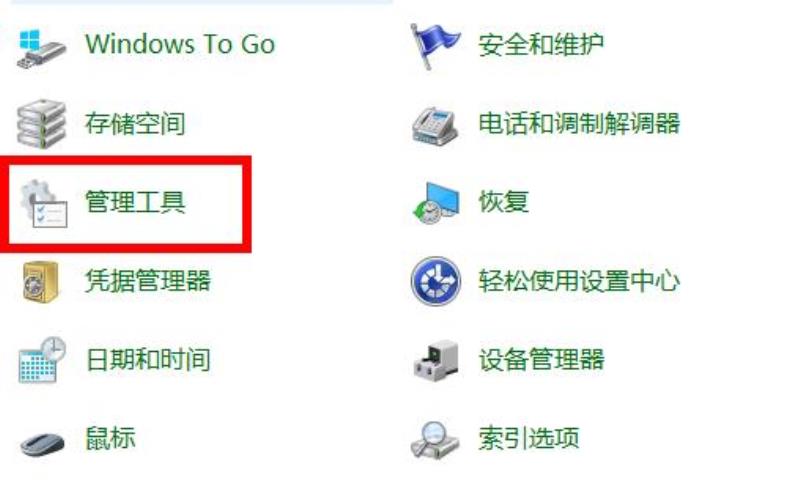Open the 设备管理器 text link

coord(541,360)
